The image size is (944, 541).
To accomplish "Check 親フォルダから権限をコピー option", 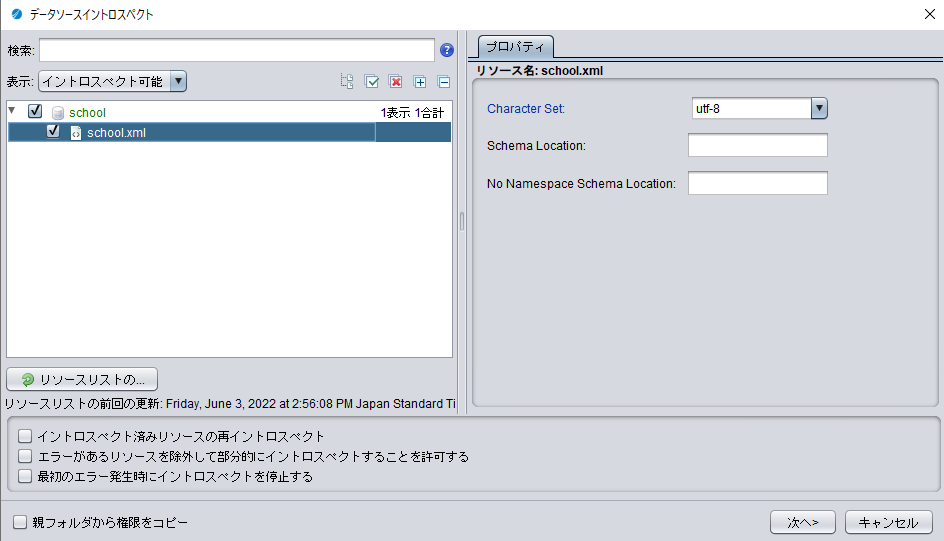I will pos(20,522).
